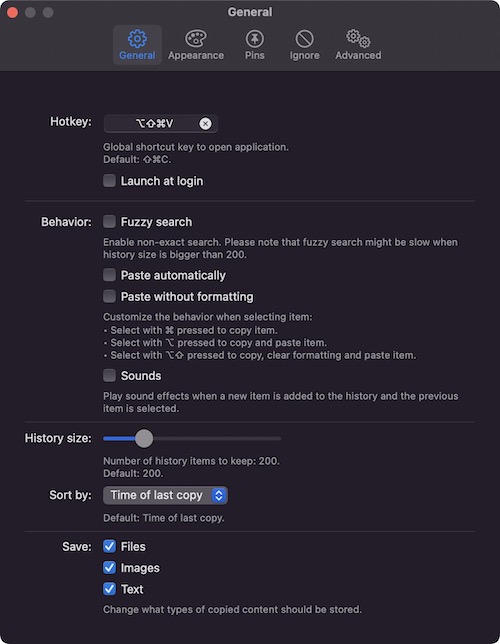Open the General gear icon tab
This screenshot has height=644, width=500.
pos(137,39)
